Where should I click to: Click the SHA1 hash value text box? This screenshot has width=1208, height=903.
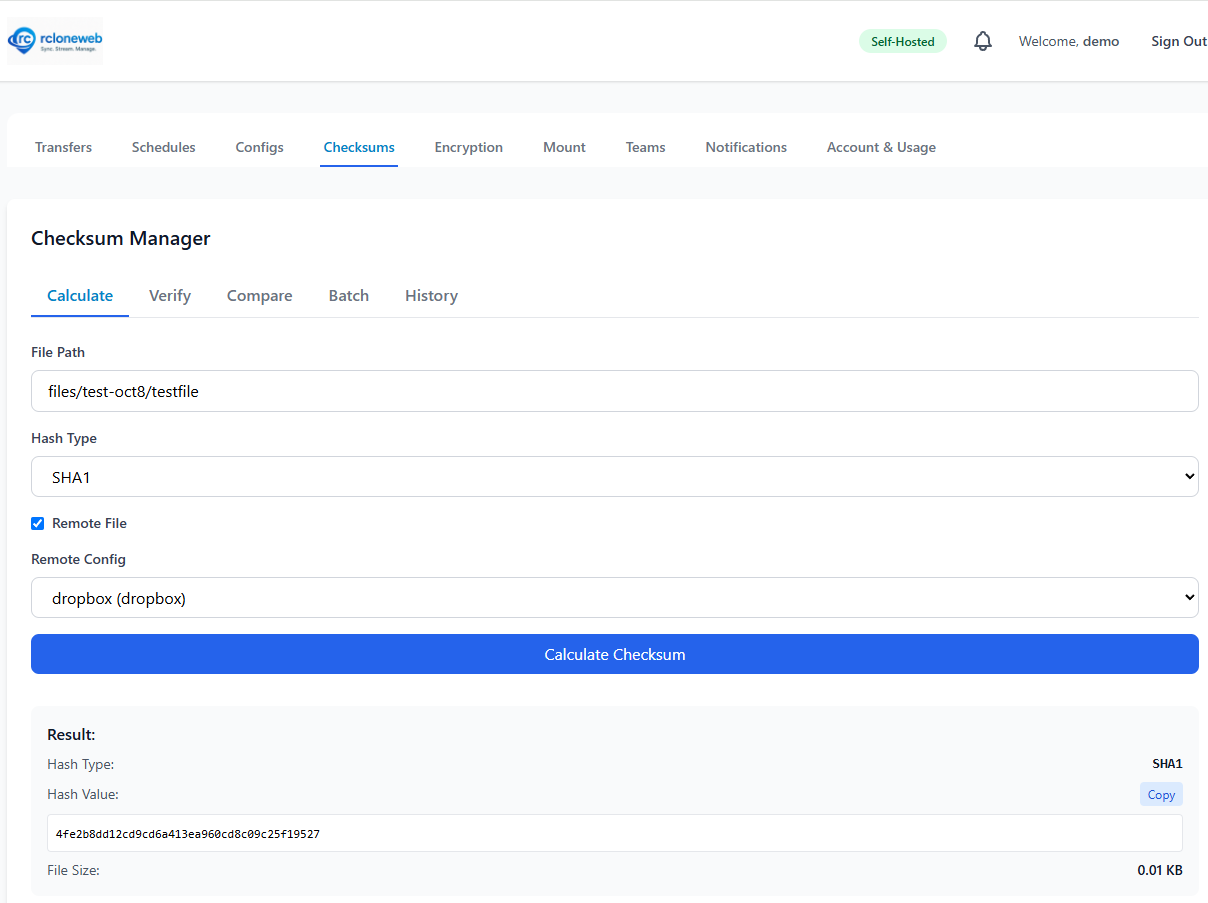click(614, 833)
